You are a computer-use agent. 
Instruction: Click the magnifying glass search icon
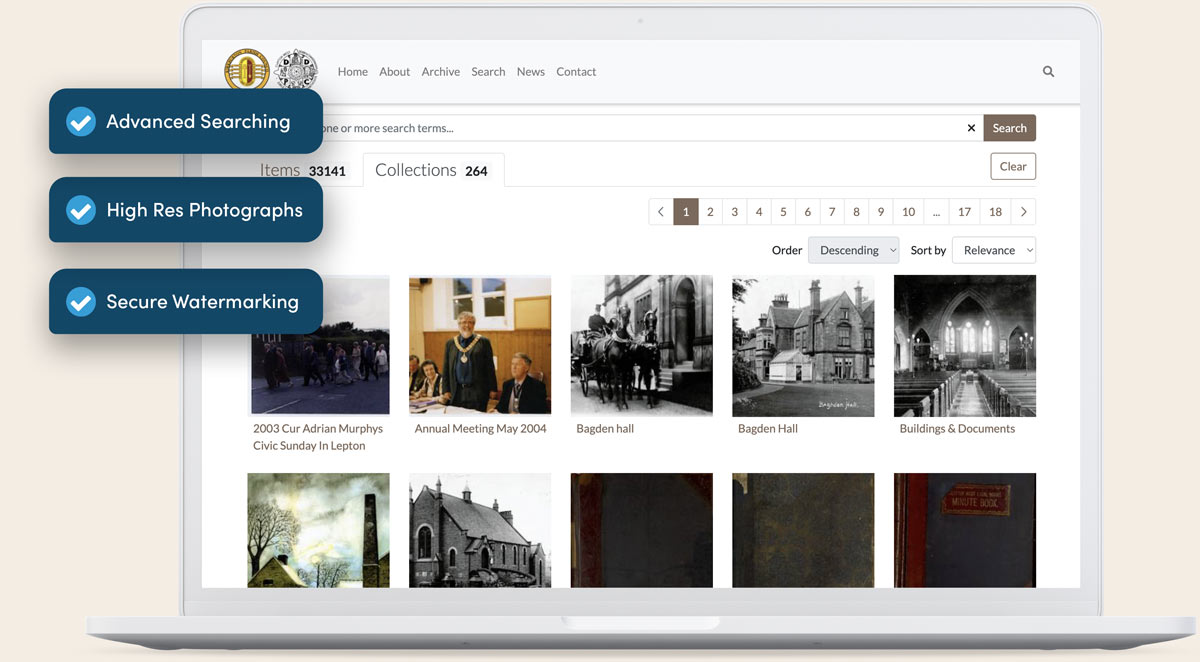coord(1048,72)
